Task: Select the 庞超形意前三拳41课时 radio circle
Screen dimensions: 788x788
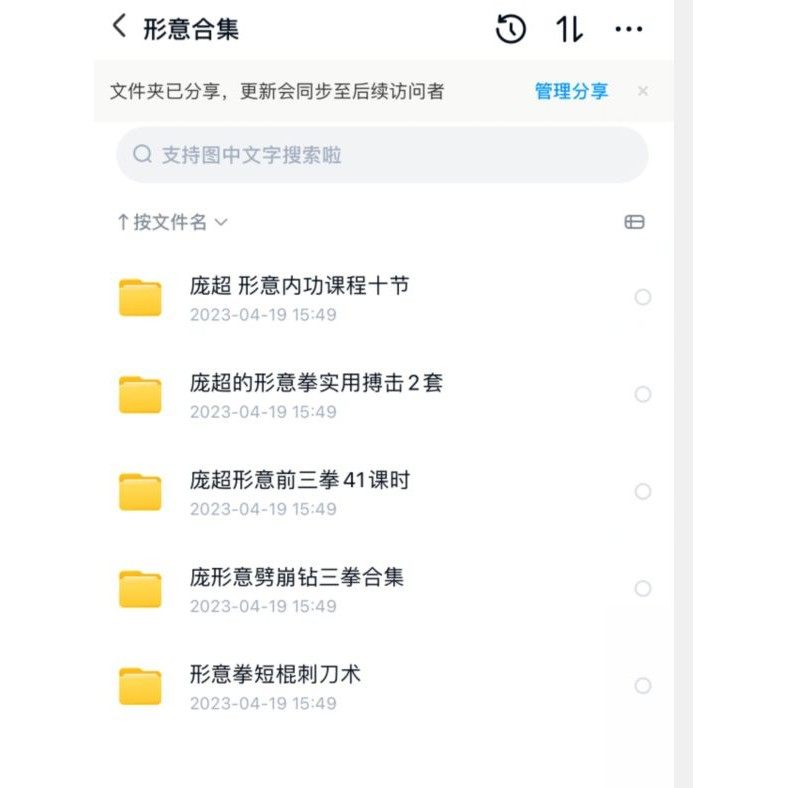Action: [643, 491]
